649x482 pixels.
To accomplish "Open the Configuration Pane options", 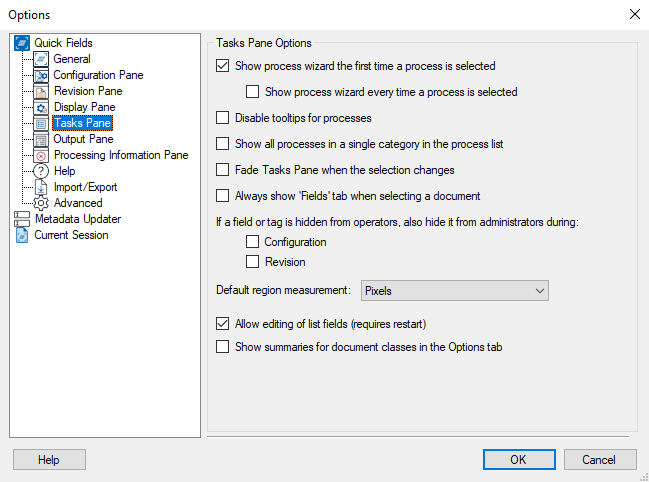I will tap(99, 75).
